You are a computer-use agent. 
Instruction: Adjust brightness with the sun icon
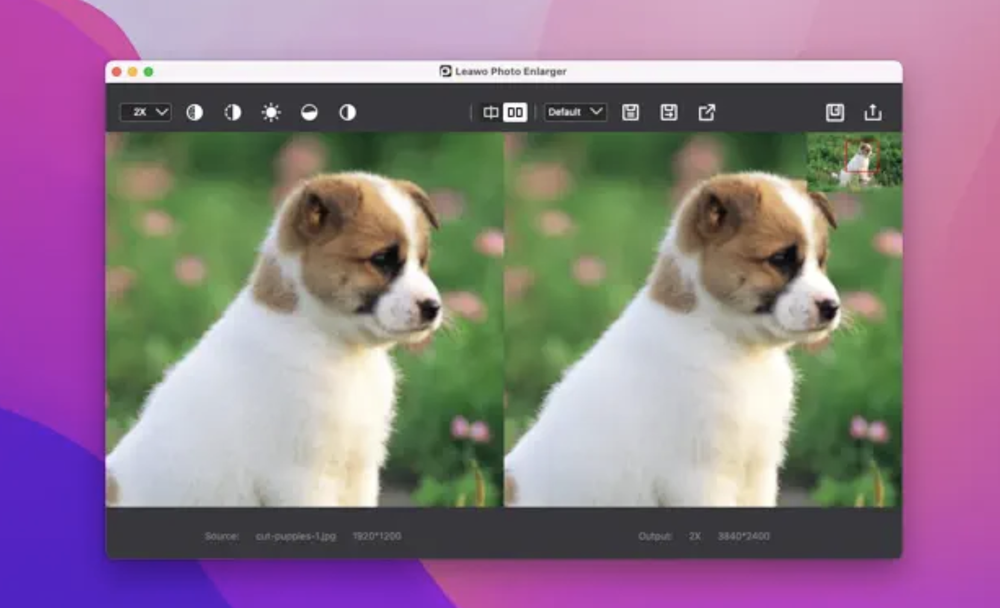[271, 113]
